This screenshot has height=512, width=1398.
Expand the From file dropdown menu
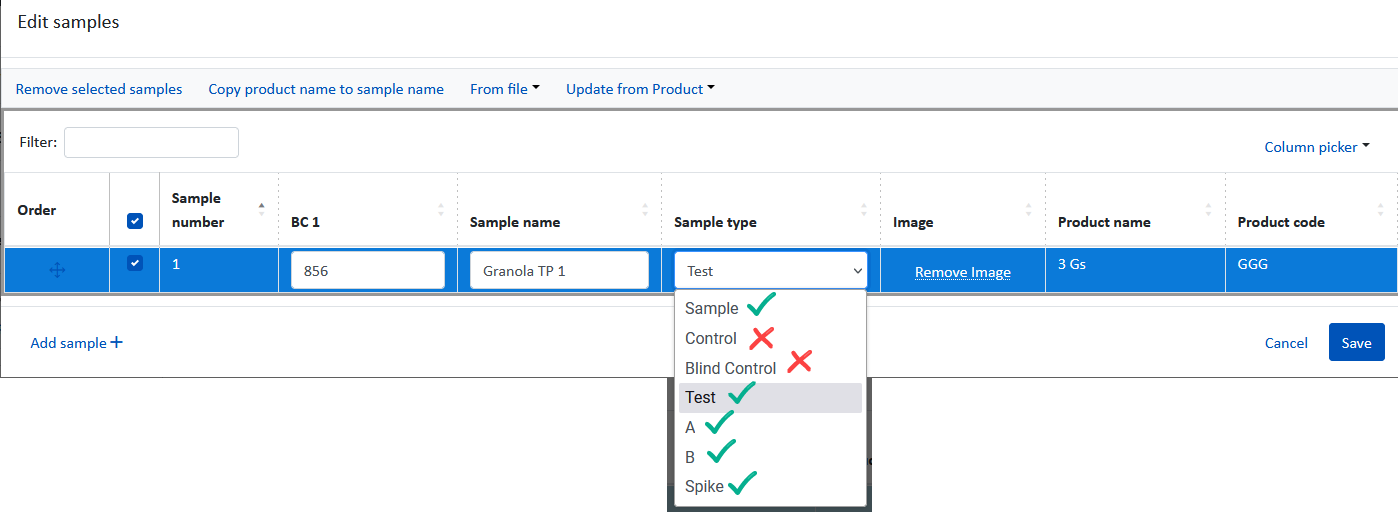pyautogui.click(x=505, y=89)
